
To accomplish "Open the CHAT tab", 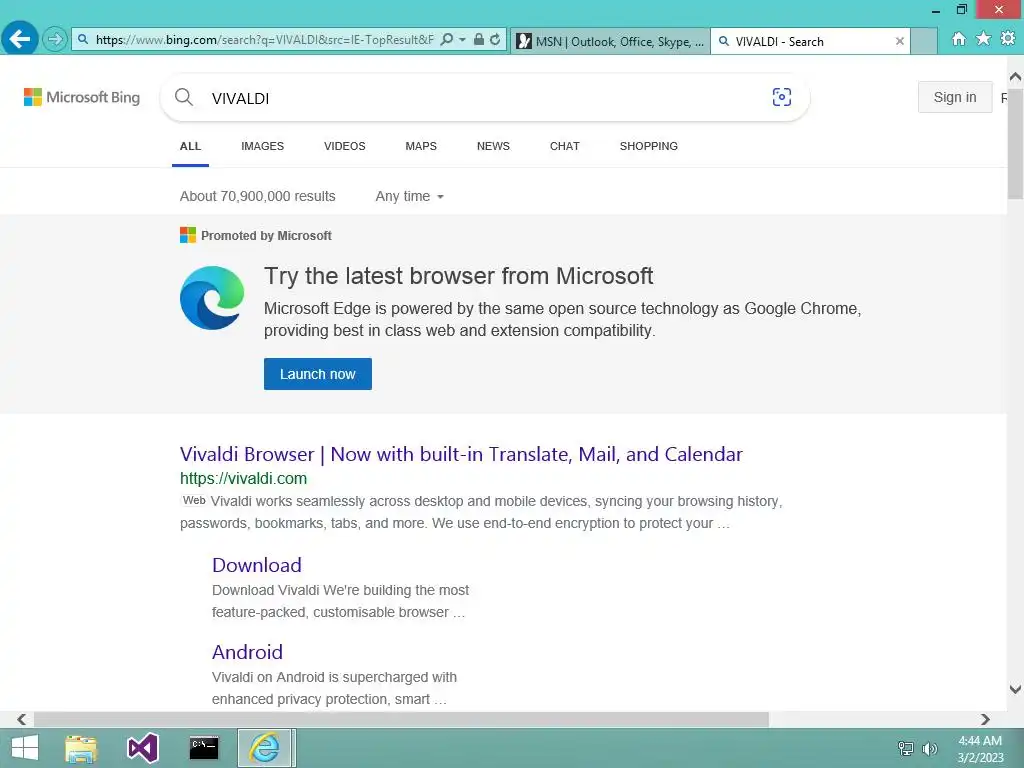I will tap(565, 146).
